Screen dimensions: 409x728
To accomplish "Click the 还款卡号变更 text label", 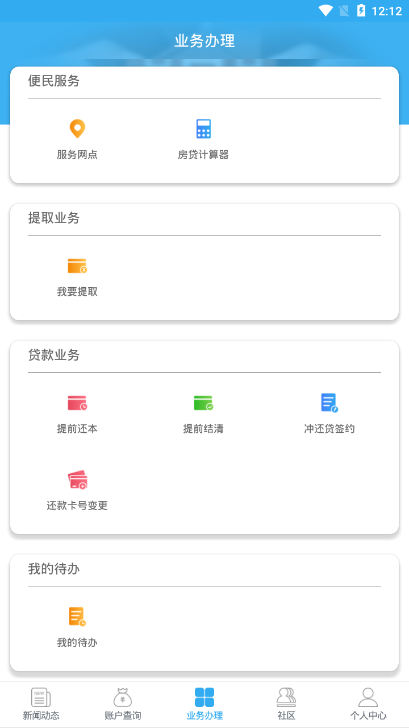I will coord(77,505).
